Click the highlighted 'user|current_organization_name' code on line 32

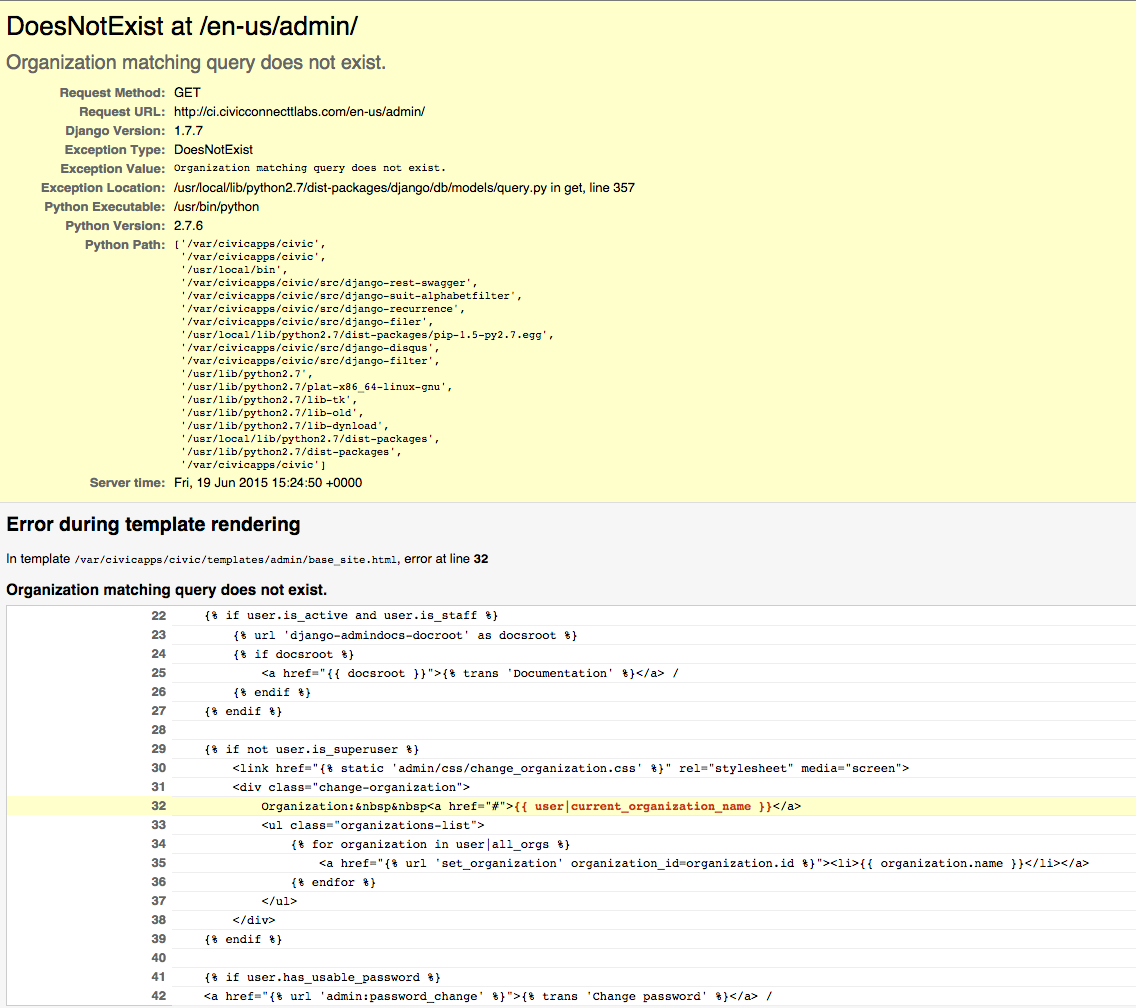[x=643, y=806]
